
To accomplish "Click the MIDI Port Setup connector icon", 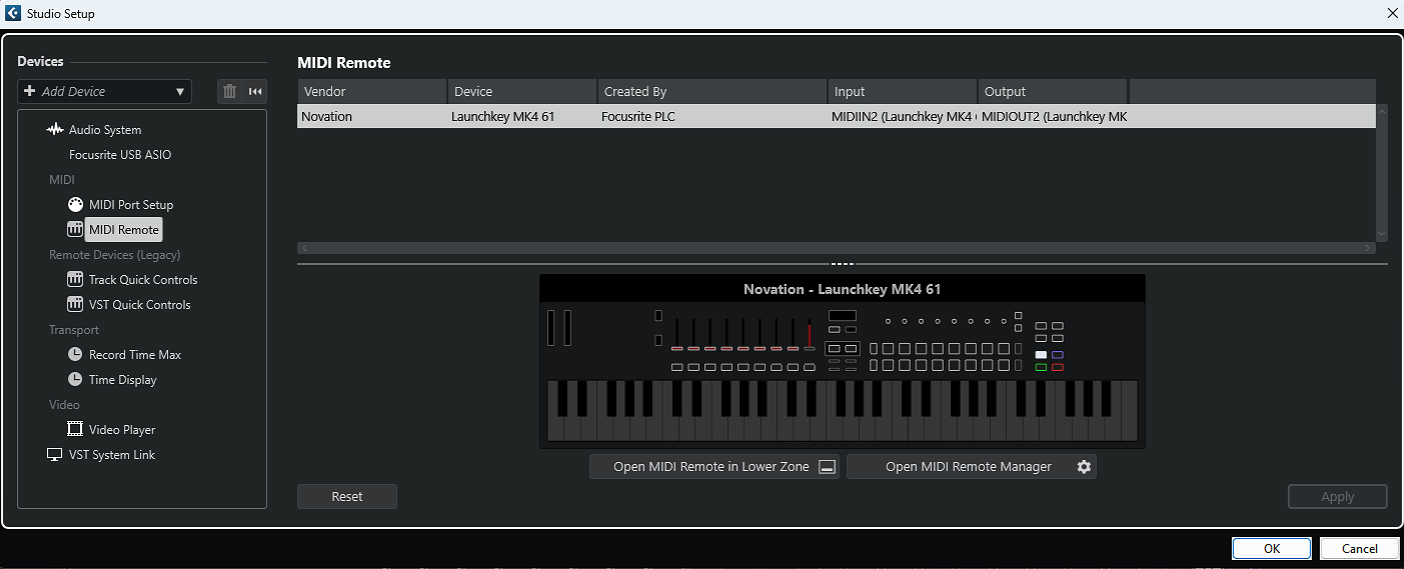I will 75,204.
